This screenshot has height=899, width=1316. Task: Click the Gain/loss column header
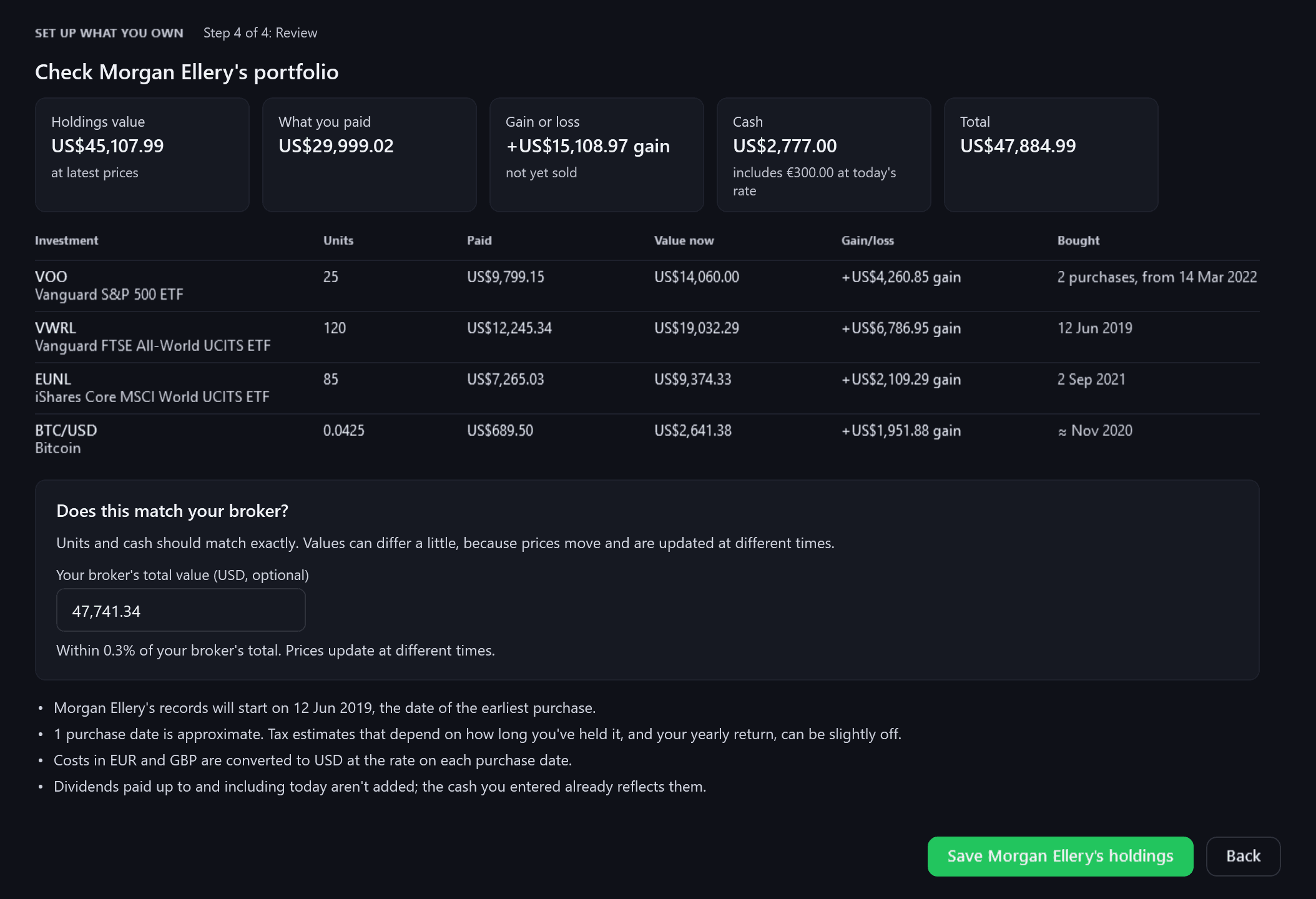[x=868, y=240]
